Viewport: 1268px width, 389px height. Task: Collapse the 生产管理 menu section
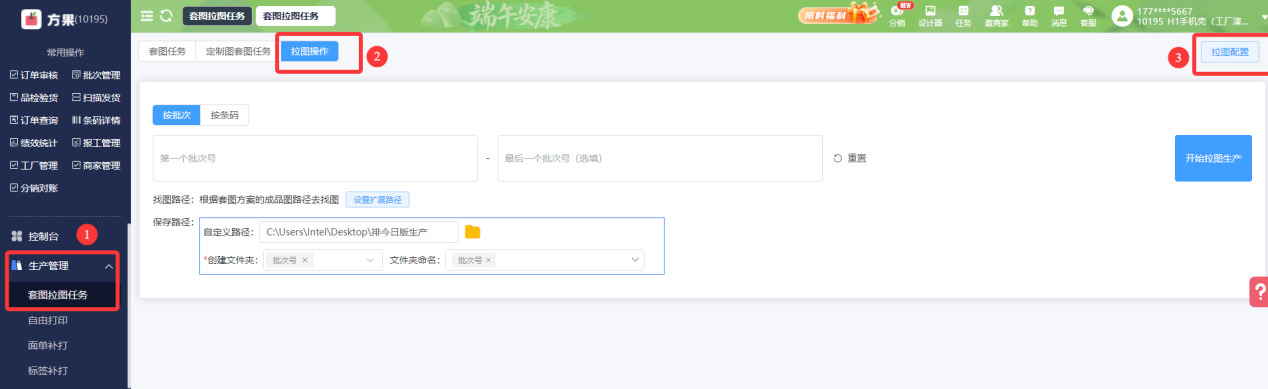point(108,266)
